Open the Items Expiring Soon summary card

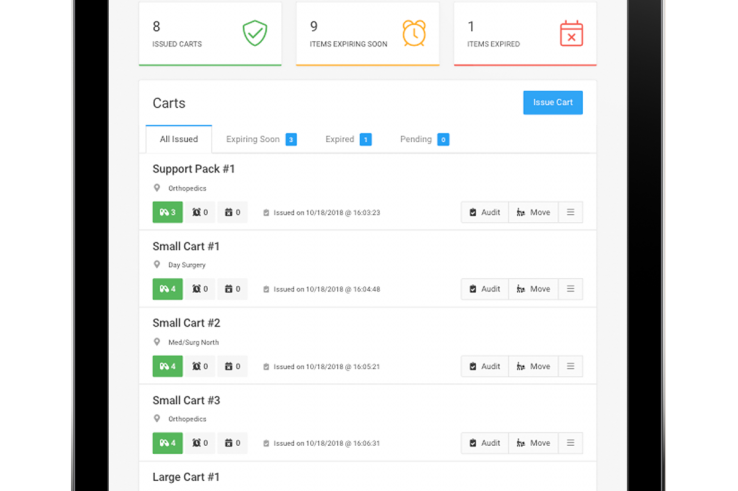click(x=368, y=34)
